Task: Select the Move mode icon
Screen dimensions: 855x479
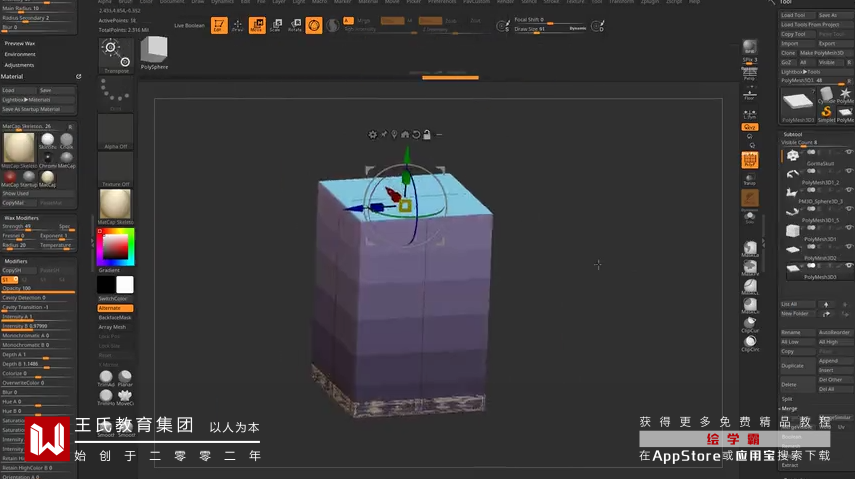Action: 257,25
